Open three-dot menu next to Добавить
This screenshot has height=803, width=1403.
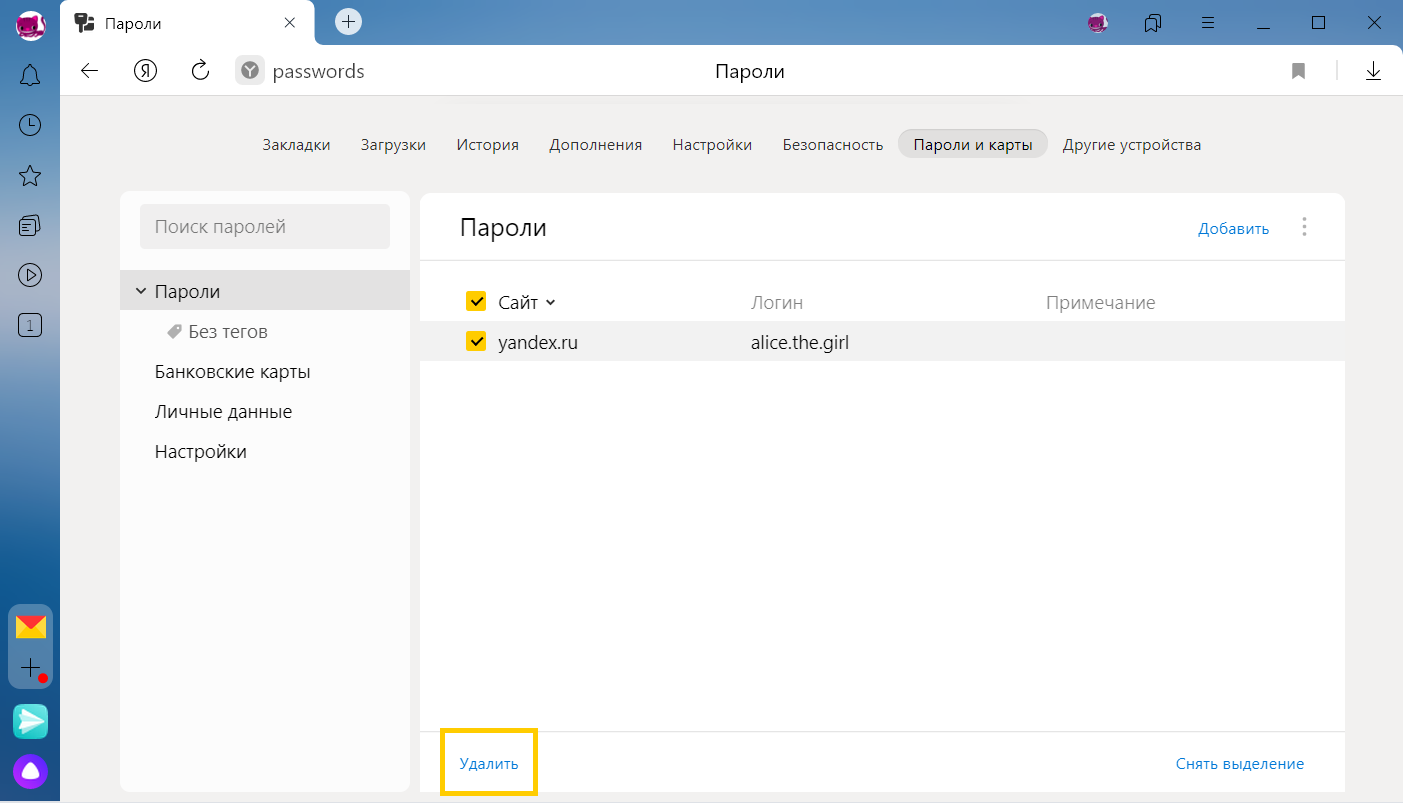pyautogui.click(x=1304, y=227)
